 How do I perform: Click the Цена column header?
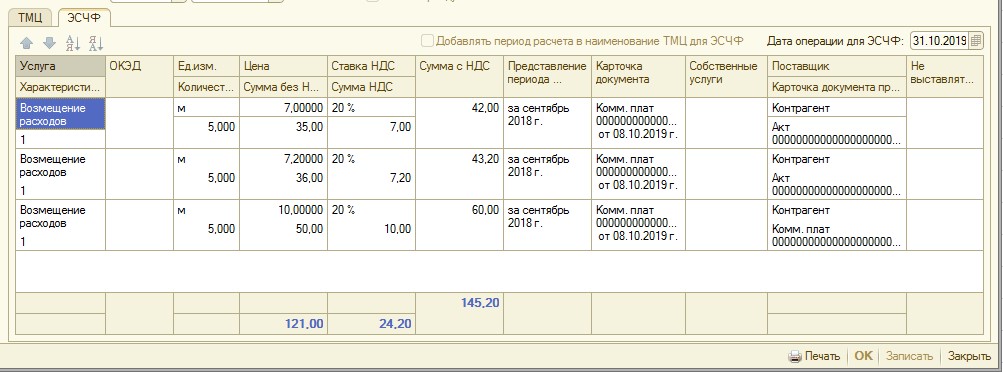click(283, 66)
